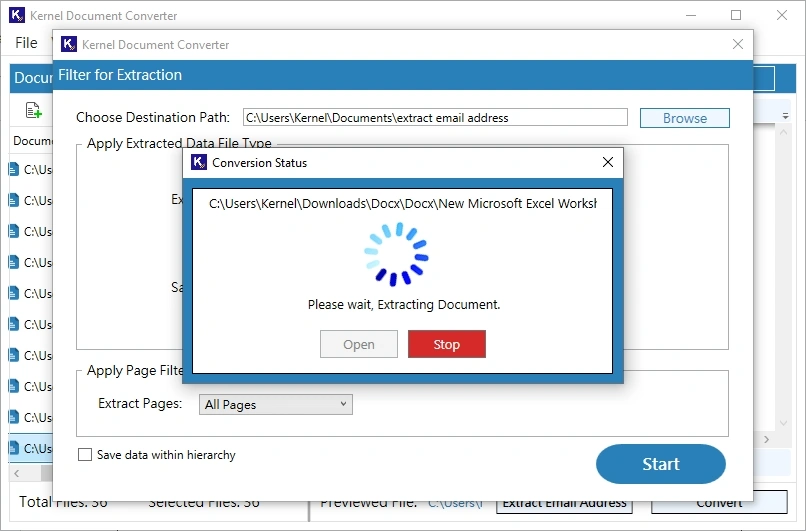Click the Choose Destination Path label

point(153,118)
